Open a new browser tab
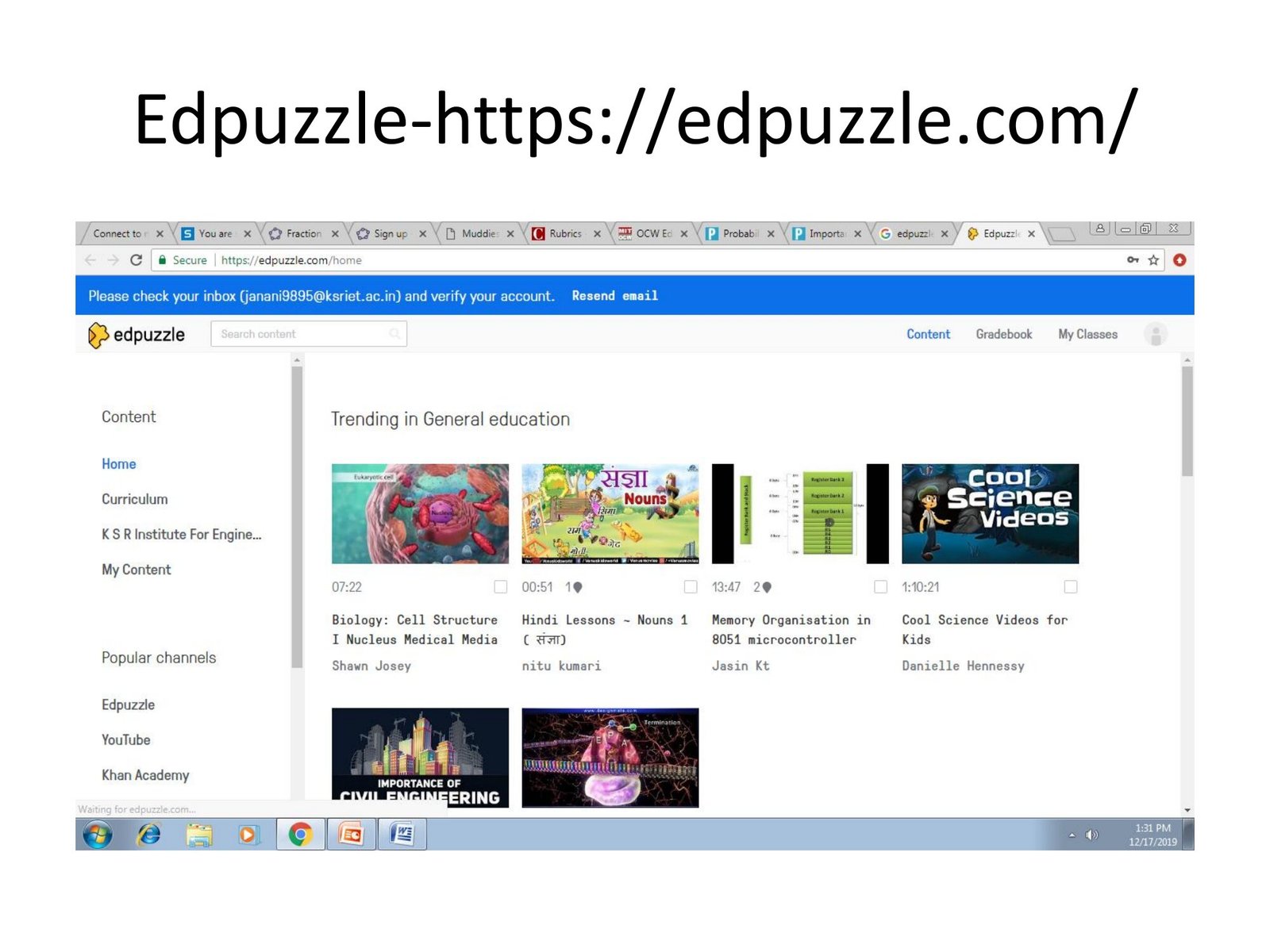The height and width of the screenshot is (952, 1270). pos(1061,234)
